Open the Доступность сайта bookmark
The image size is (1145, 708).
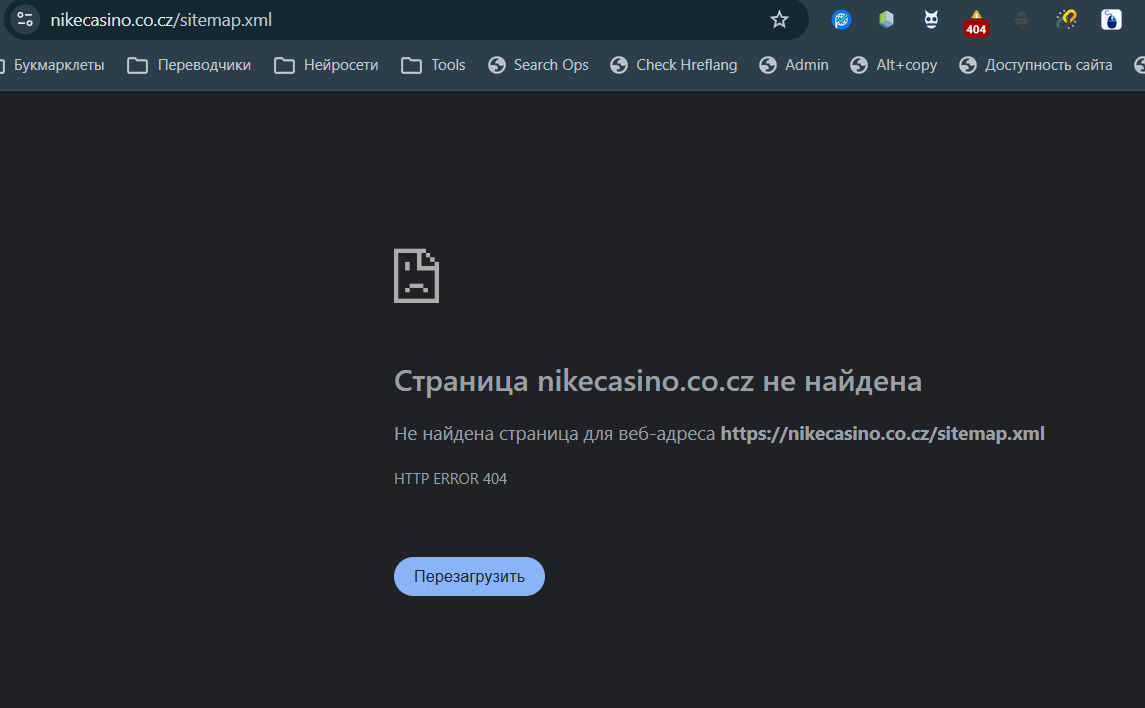click(1035, 65)
